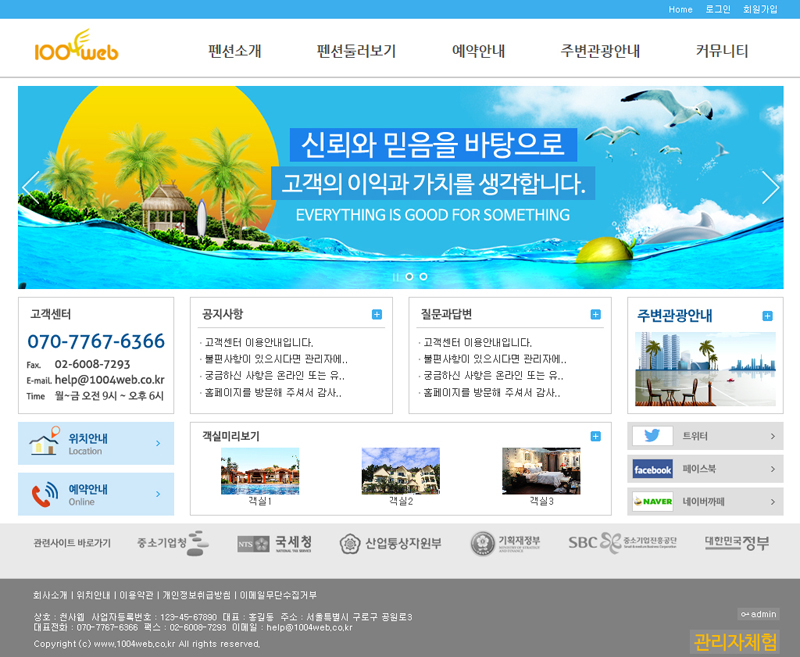Image resolution: width=800 pixels, height=657 pixels.
Task: Open the Facebook (페이스북) link
Action: [x=705, y=469]
